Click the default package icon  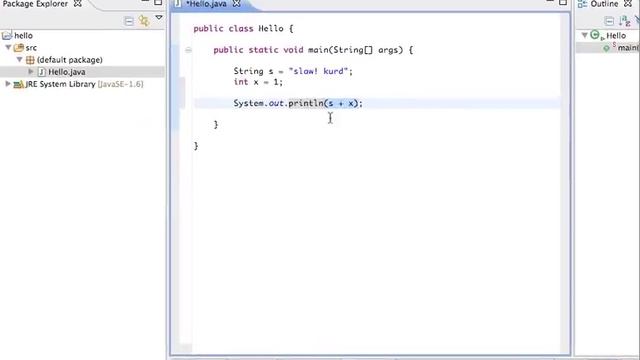point(30,60)
